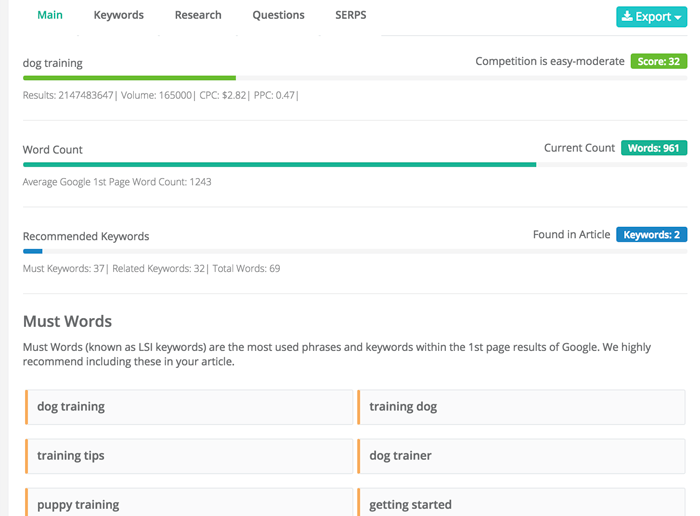
Task: Select the 'training dog' must word
Action: click(521, 407)
